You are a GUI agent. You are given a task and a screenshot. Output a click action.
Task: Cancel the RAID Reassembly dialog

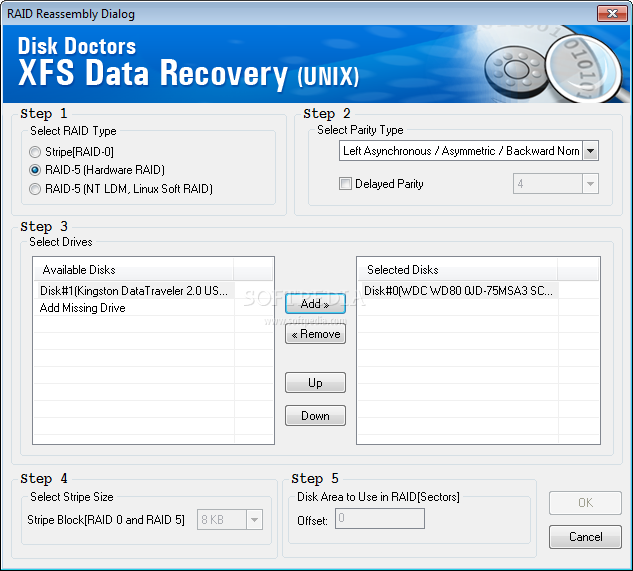(585, 537)
